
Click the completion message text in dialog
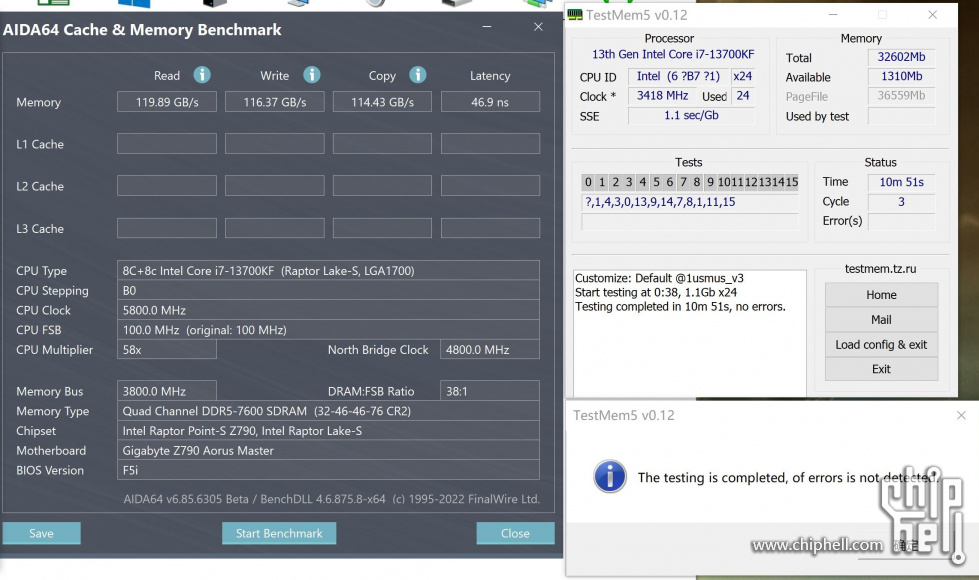coord(788,478)
